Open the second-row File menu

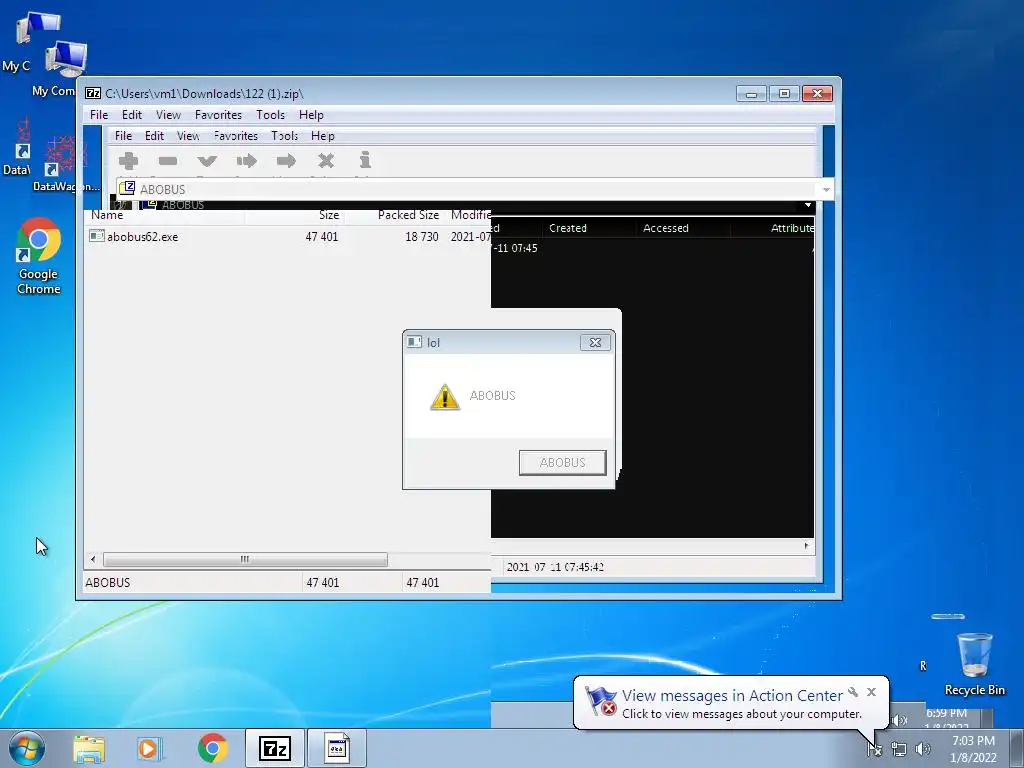click(123, 136)
